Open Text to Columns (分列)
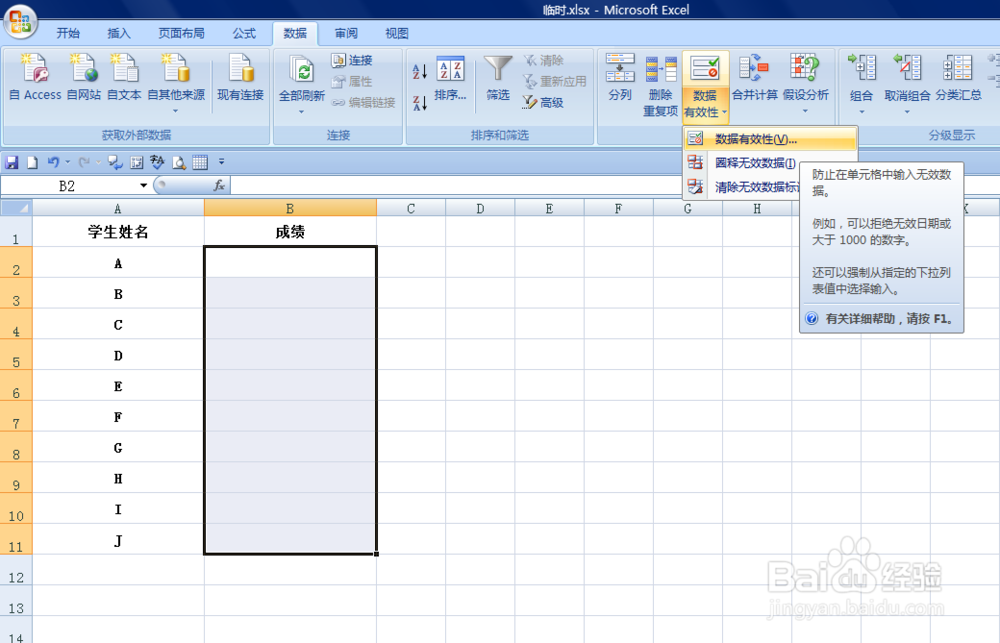Image resolution: width=1000 pixels, height=643 pixels. [620, 78]
